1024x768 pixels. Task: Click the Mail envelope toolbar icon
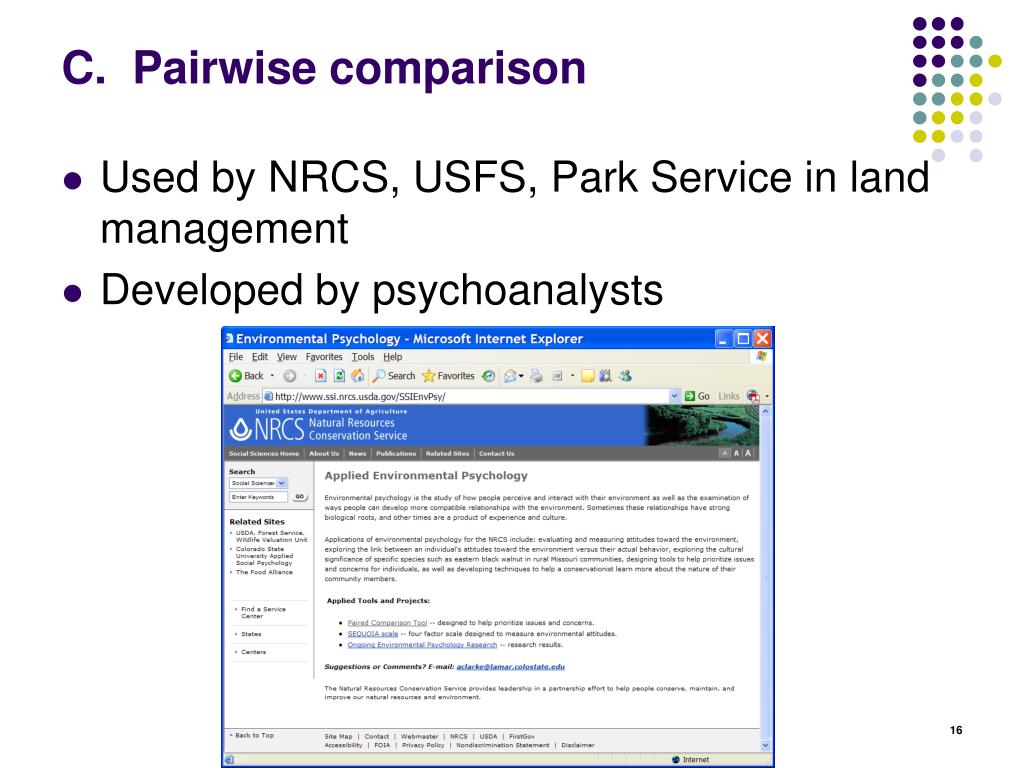510,376
